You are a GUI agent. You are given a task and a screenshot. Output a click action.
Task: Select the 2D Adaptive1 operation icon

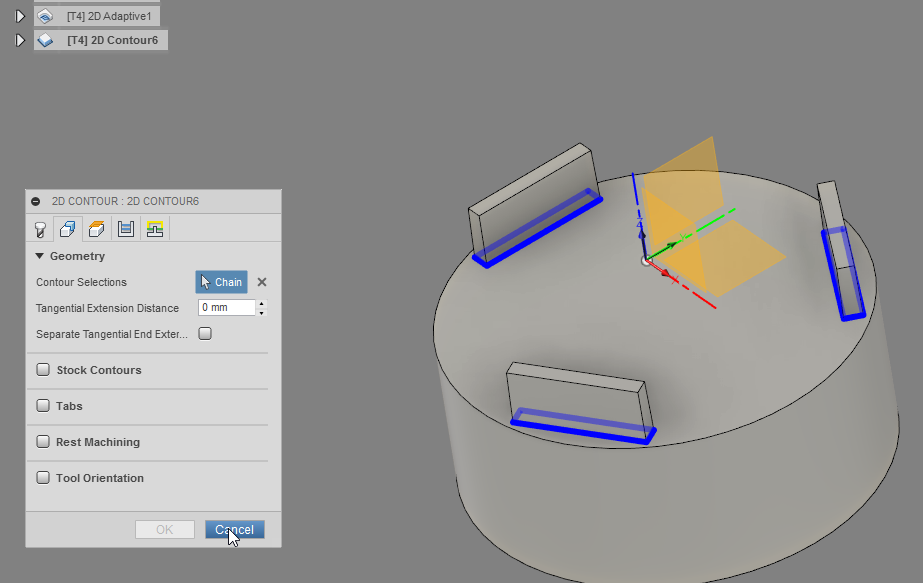[x=45, y=16]
